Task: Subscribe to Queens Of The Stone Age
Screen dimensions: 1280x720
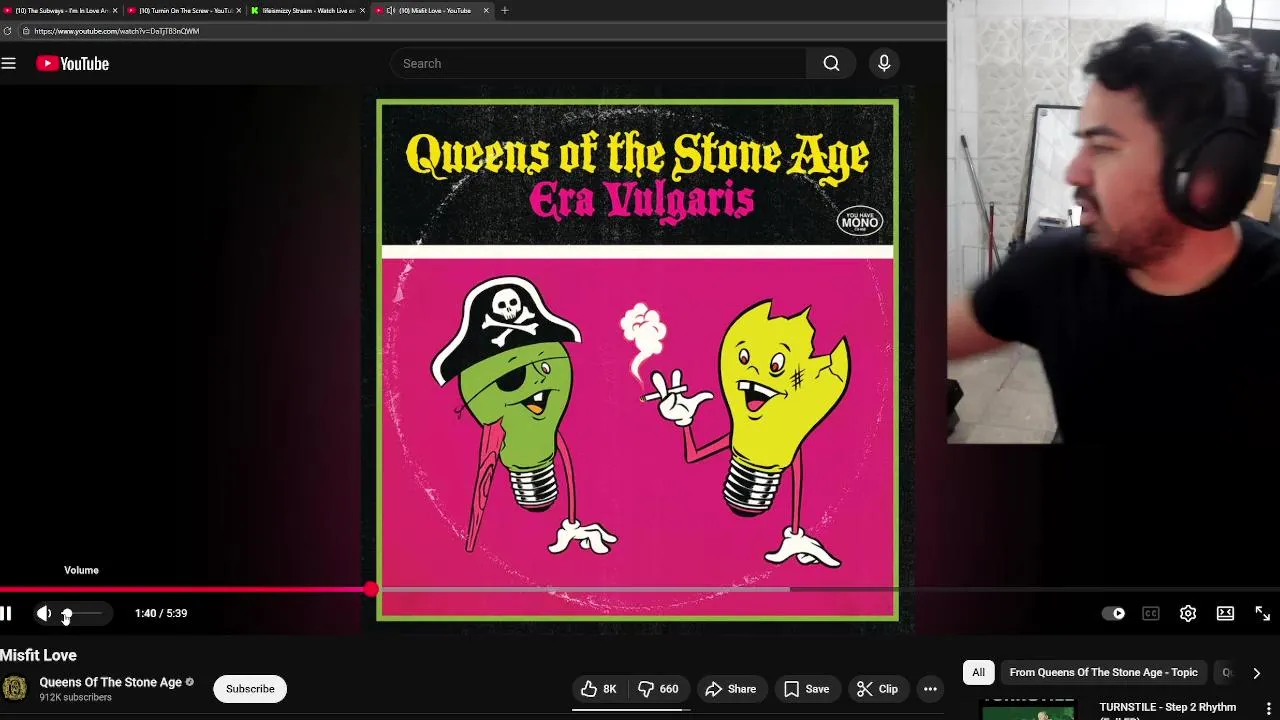Action: (250, 689)
